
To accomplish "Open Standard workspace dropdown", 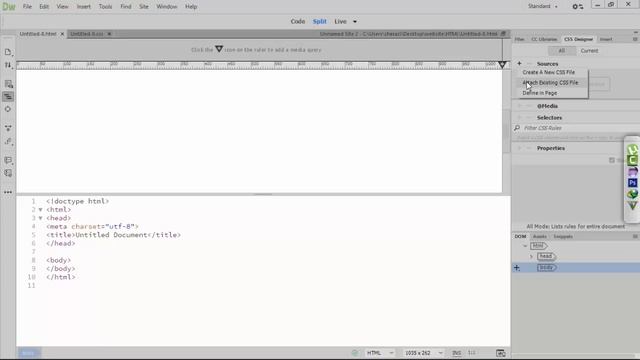I will point(542,7).
